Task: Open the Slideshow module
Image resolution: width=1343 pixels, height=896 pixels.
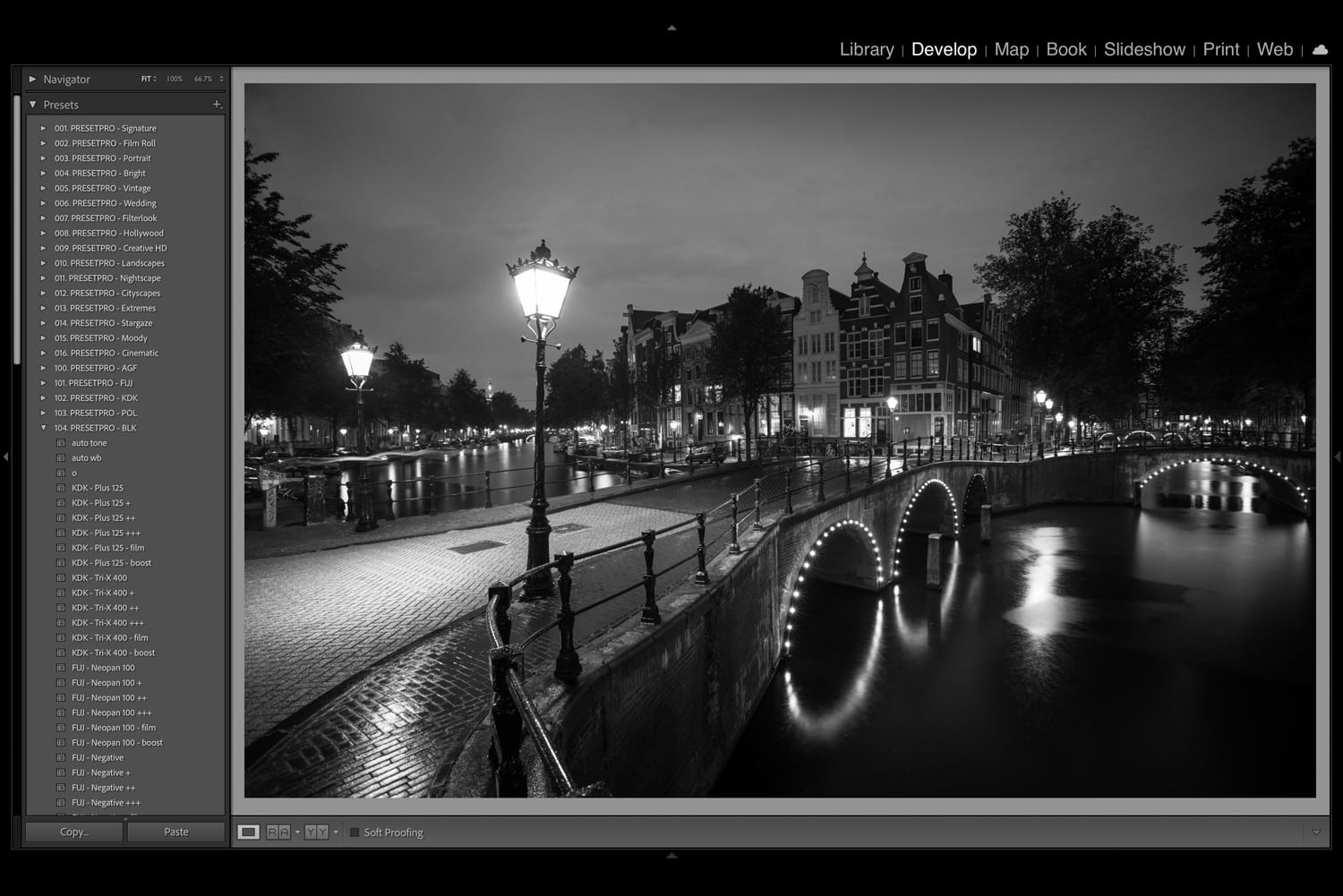Action: pos(1144,50)
